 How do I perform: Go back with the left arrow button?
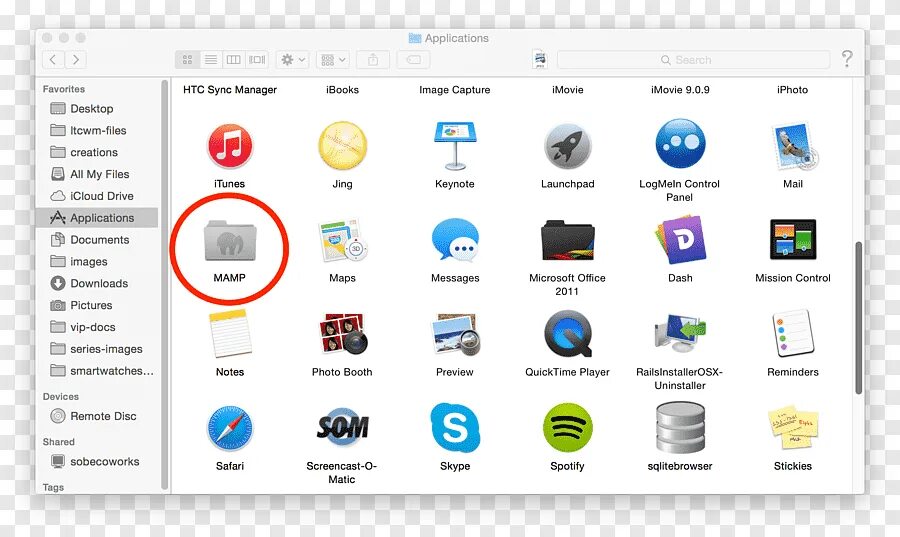(53, 60)
